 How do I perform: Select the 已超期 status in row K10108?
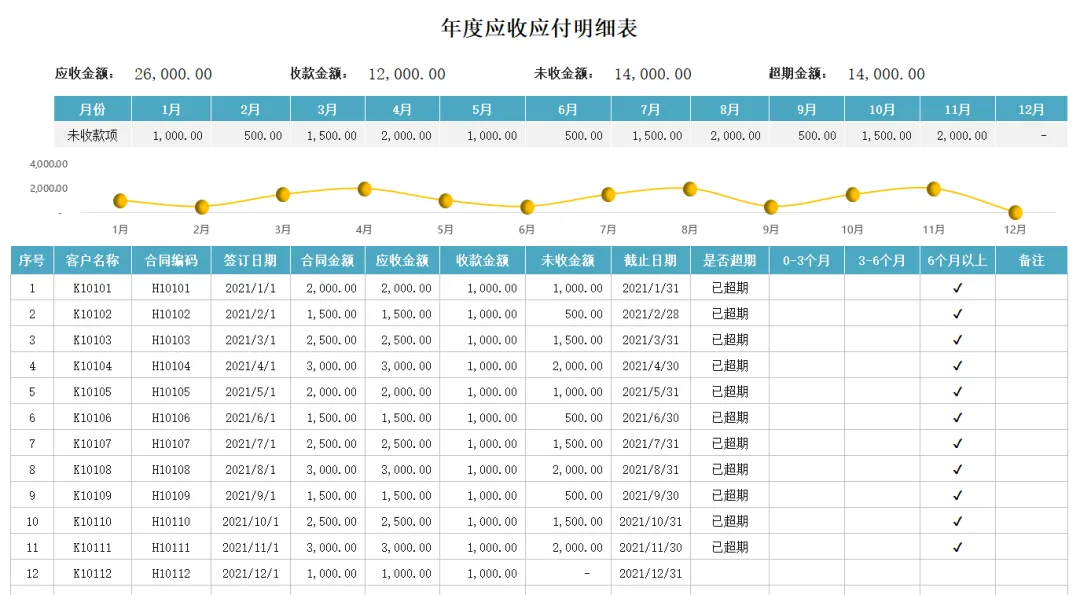click(x=730, y=470)
